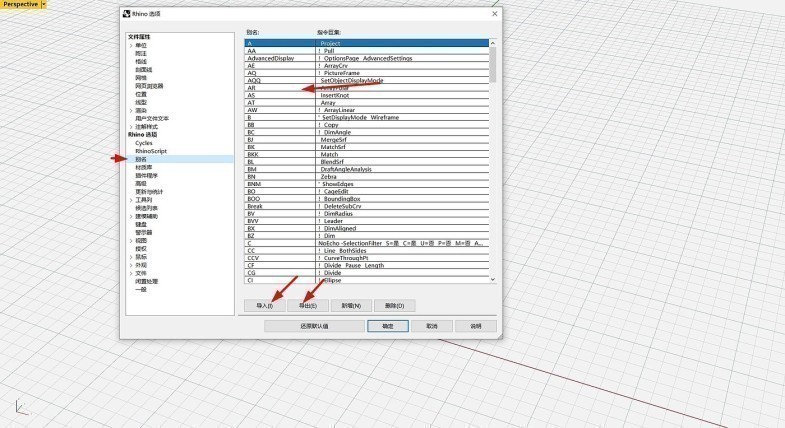785x428 pixels.
Task: Click the alias list scroll-down arrow
Action: pos(491,281)
